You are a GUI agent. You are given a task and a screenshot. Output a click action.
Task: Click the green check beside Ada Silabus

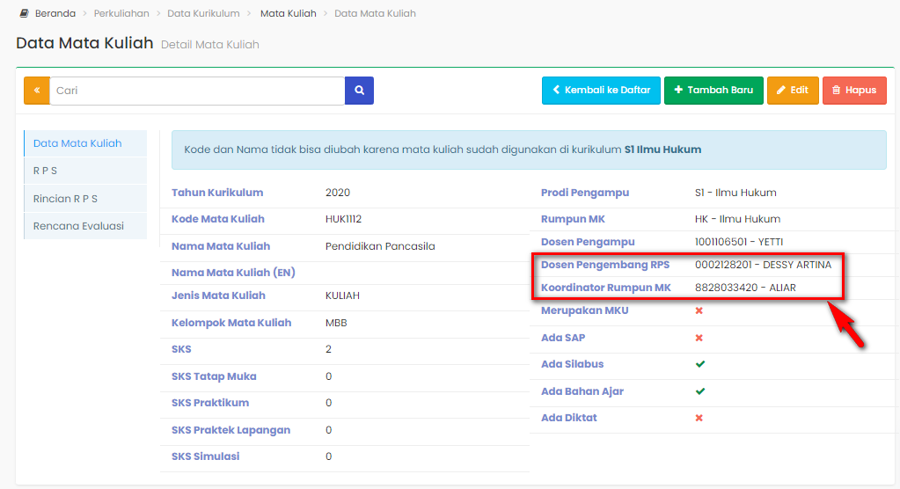point(700,364)
